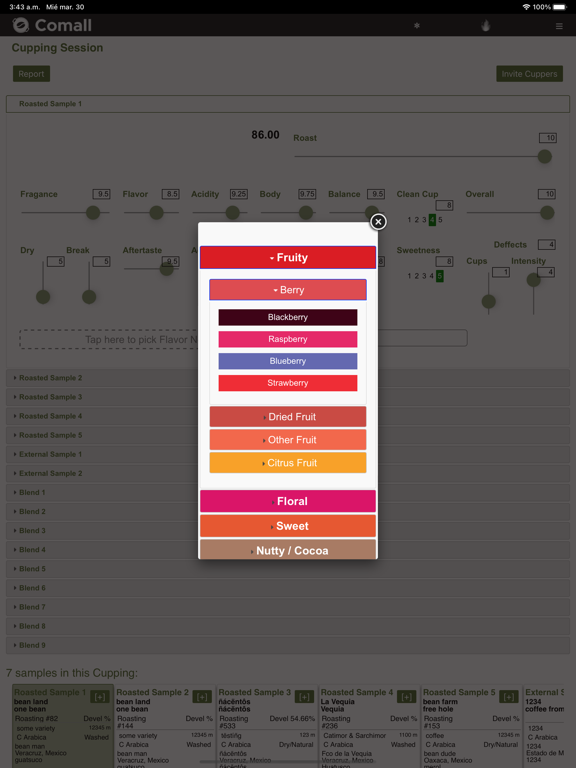Select Clean Cup score 5
The height and width of the screenshot is (768, 576).
(440, 220)
